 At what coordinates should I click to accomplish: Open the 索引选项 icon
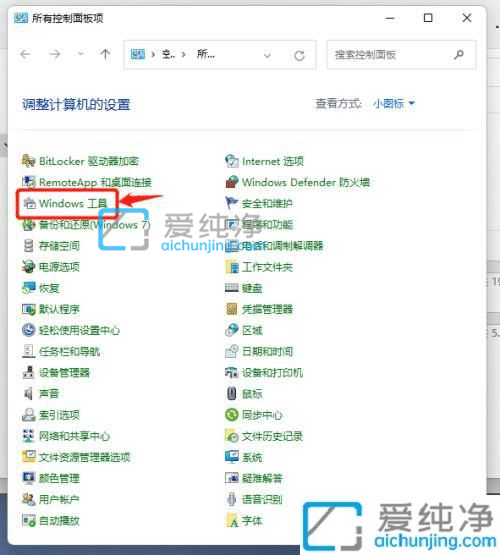click(x=29, y=415)
